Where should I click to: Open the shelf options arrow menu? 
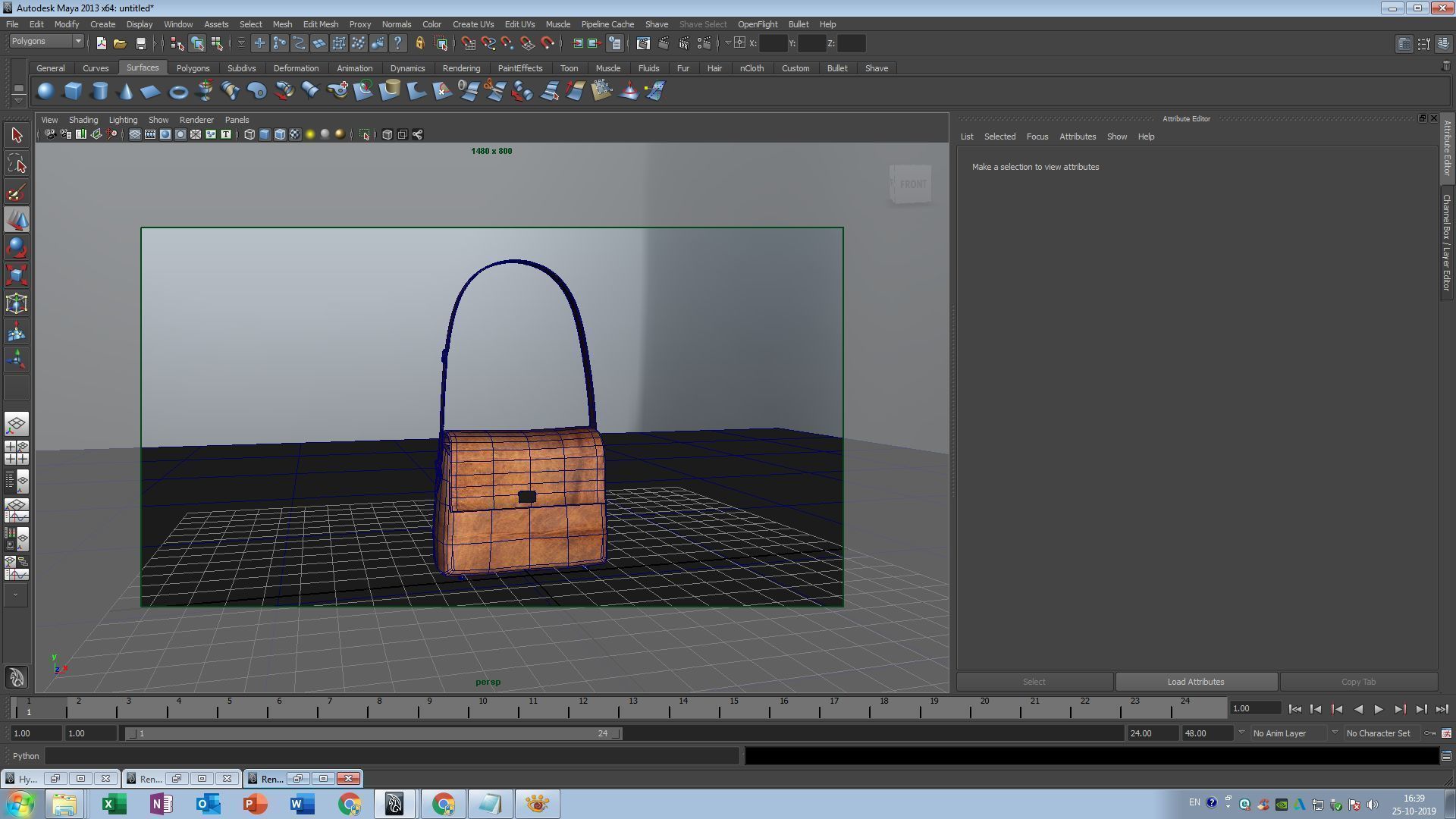click(x=18, y=100)
